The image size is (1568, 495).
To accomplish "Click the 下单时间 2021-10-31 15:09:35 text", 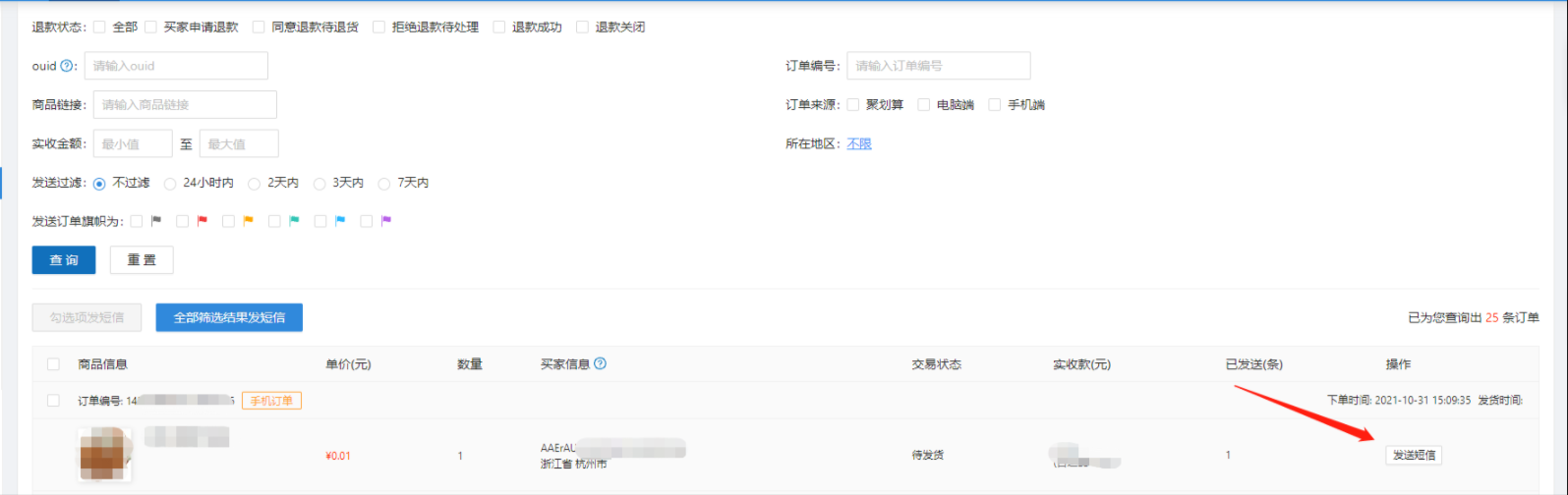I will coord(1399,401).
